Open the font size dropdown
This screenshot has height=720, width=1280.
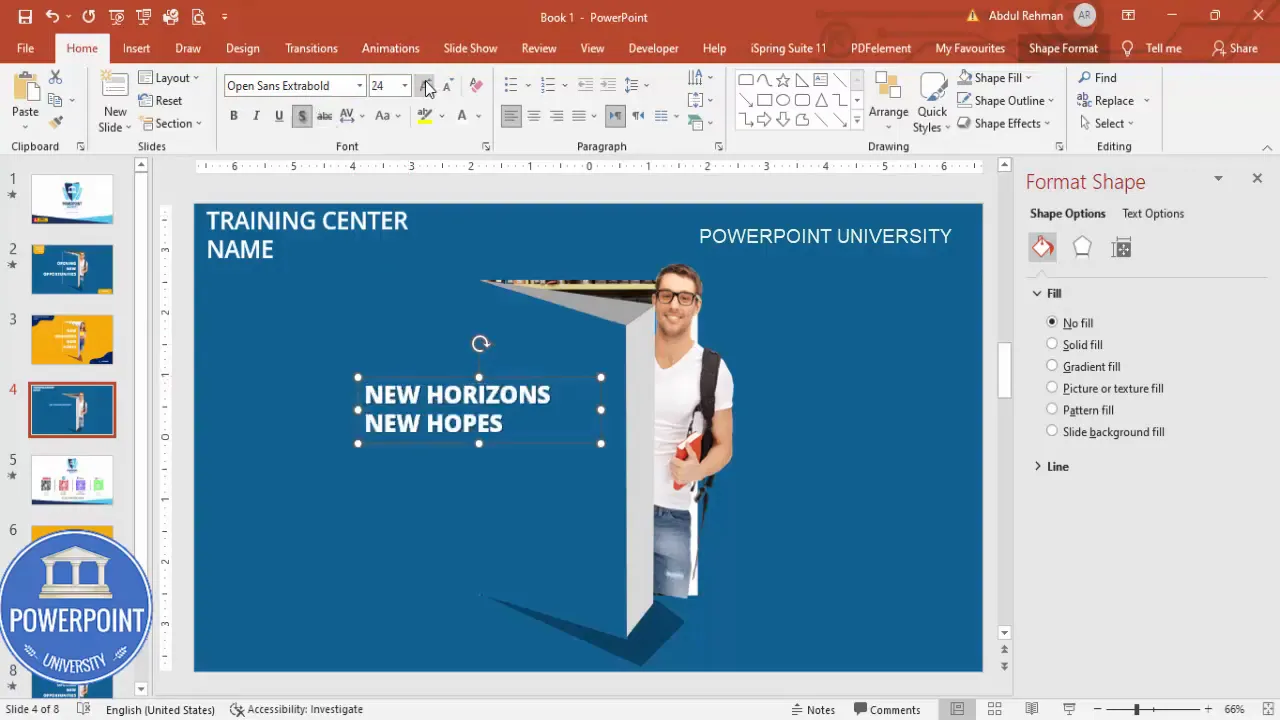pos(405,86)
